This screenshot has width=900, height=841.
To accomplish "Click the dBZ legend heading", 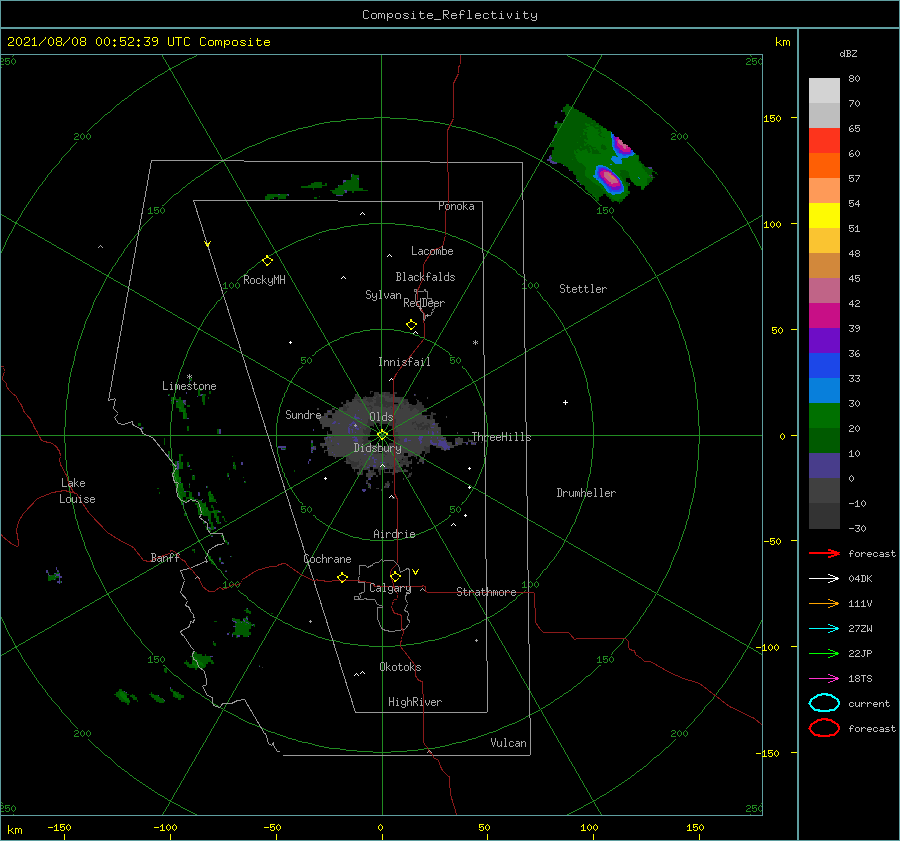I will [848, 53].
